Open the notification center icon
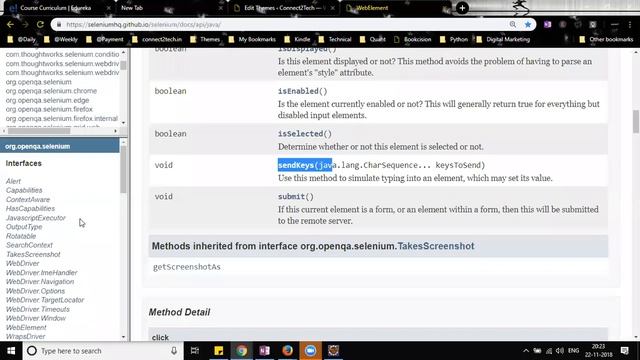 point(624,351)
